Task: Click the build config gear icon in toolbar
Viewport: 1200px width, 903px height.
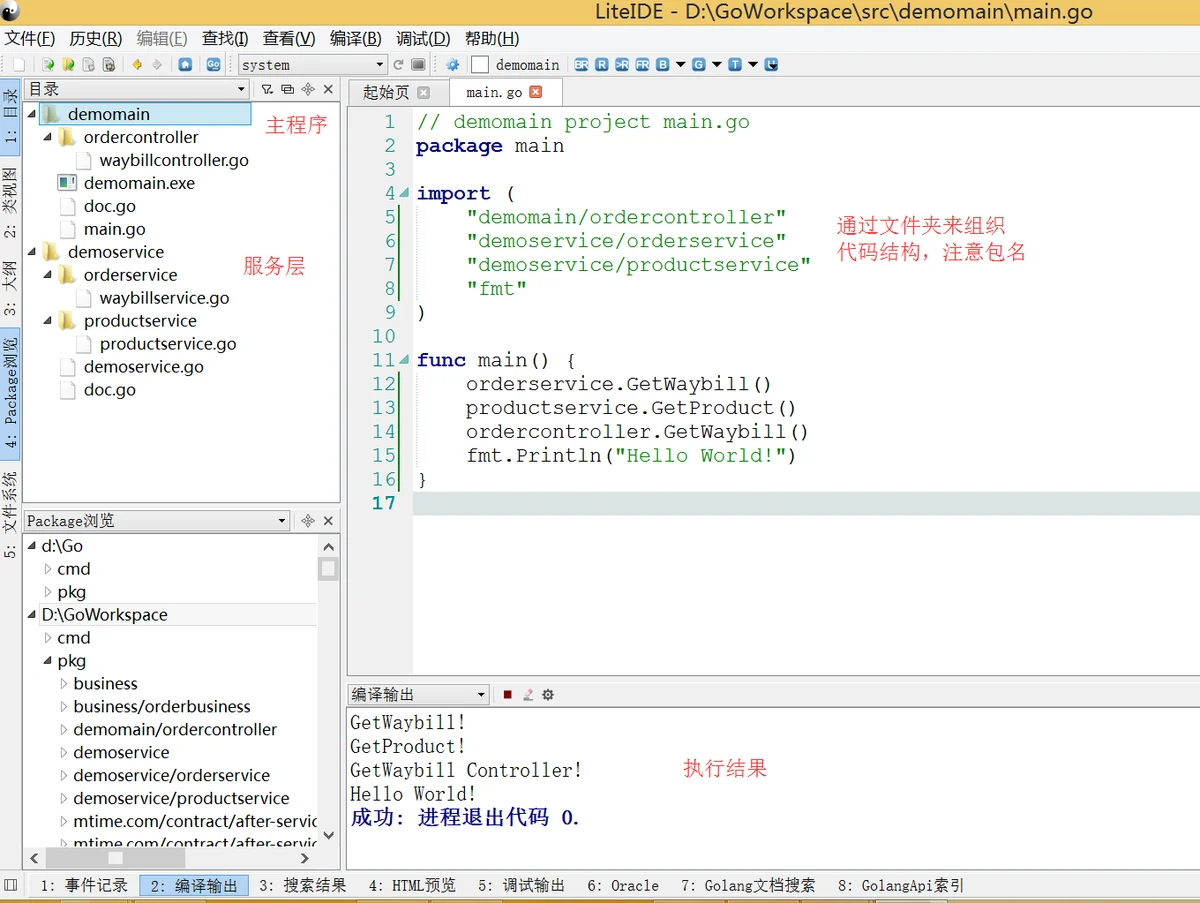Action: (452, 65)
